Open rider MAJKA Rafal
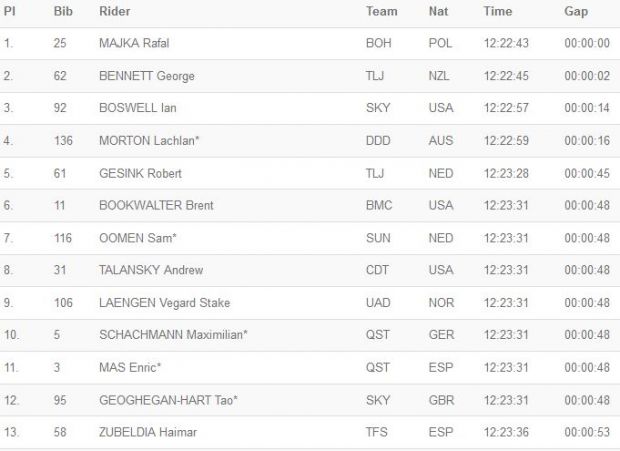Screen dimensions: 620x451 point(134,43)
